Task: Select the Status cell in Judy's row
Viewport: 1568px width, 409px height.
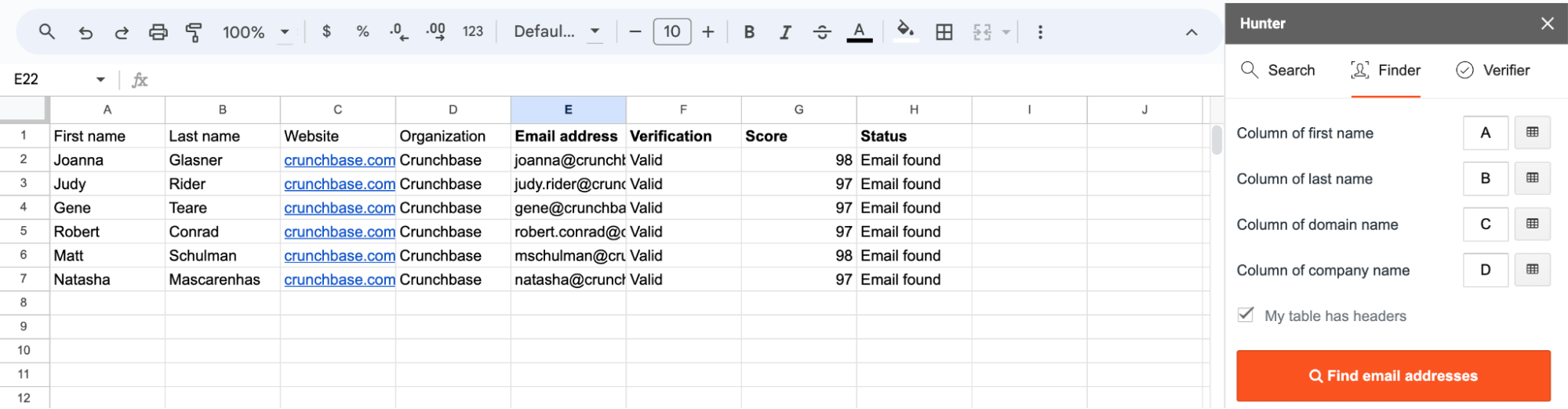Action: [x=914, y=184]
